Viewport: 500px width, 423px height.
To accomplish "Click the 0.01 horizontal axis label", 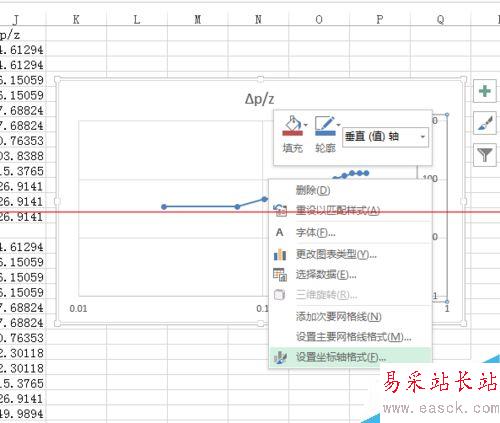I will click(78, 309).
